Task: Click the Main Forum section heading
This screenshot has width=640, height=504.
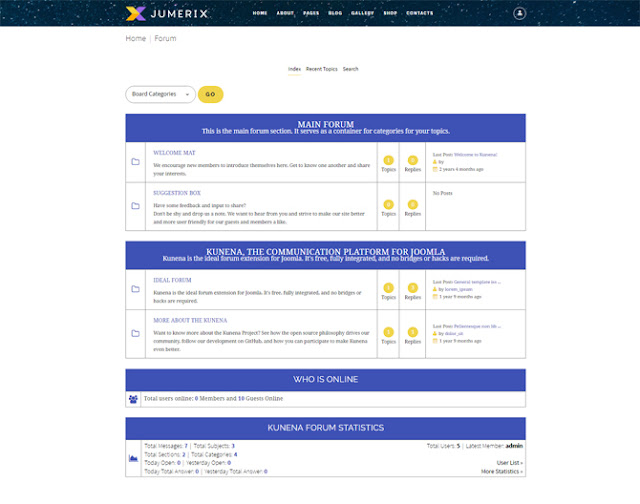Action: click(x=326, y=124)
